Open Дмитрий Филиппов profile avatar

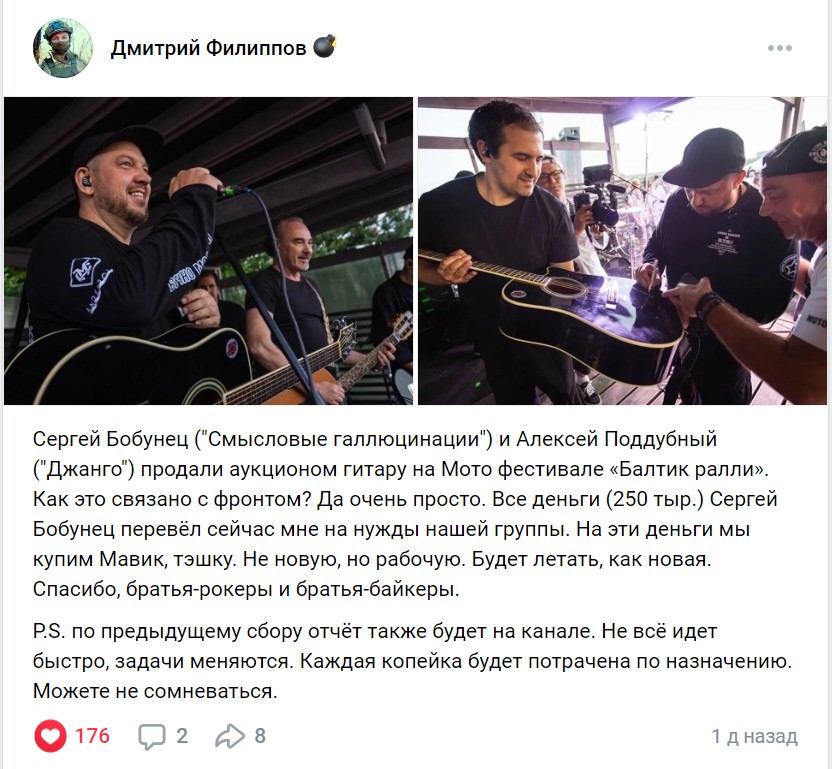[63, 48]
